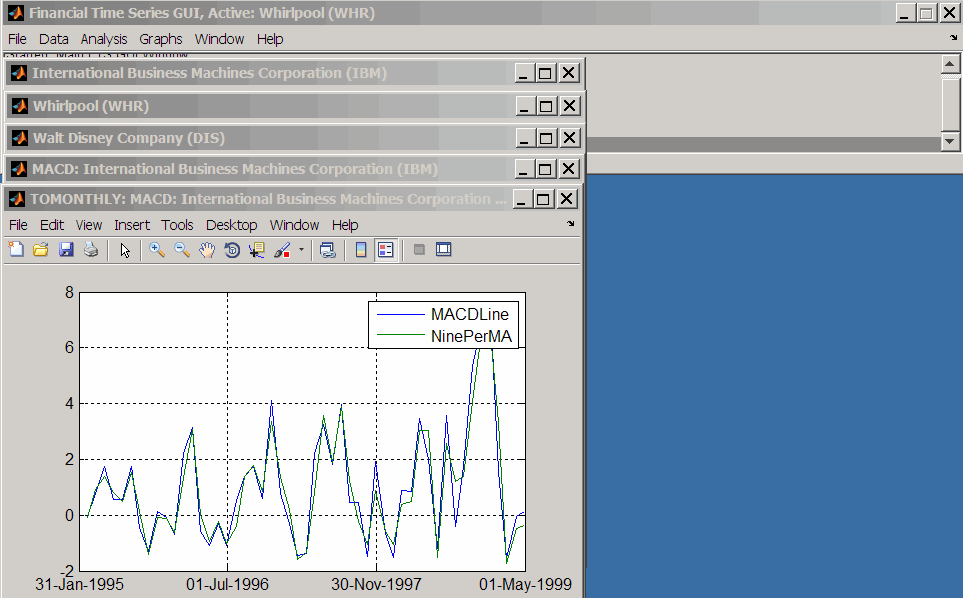Screen dimensions: 963x598
Task: Activate the Pan (hand) tool
Action: click(207, 250)
